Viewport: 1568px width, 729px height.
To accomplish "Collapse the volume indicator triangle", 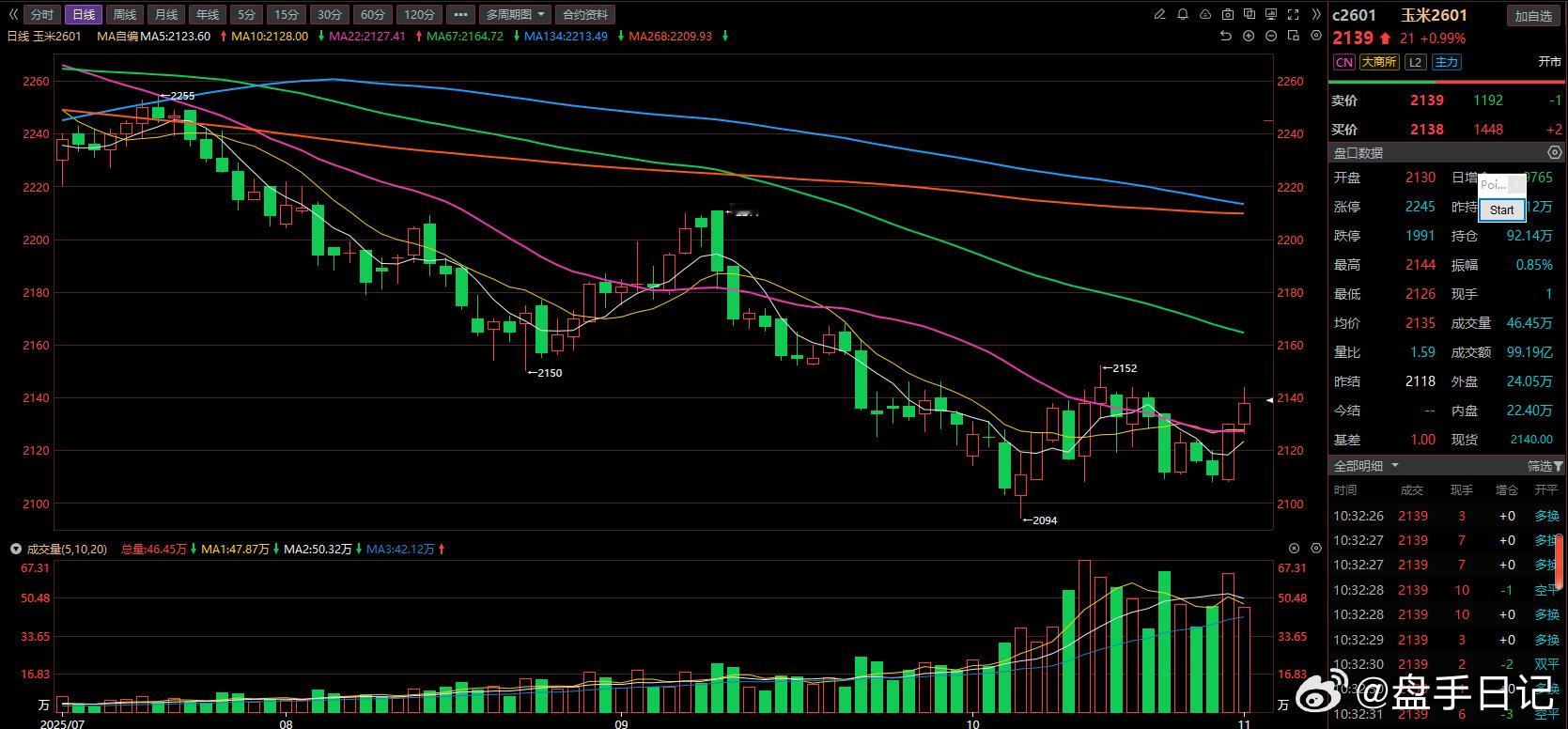I will (15, 549).
